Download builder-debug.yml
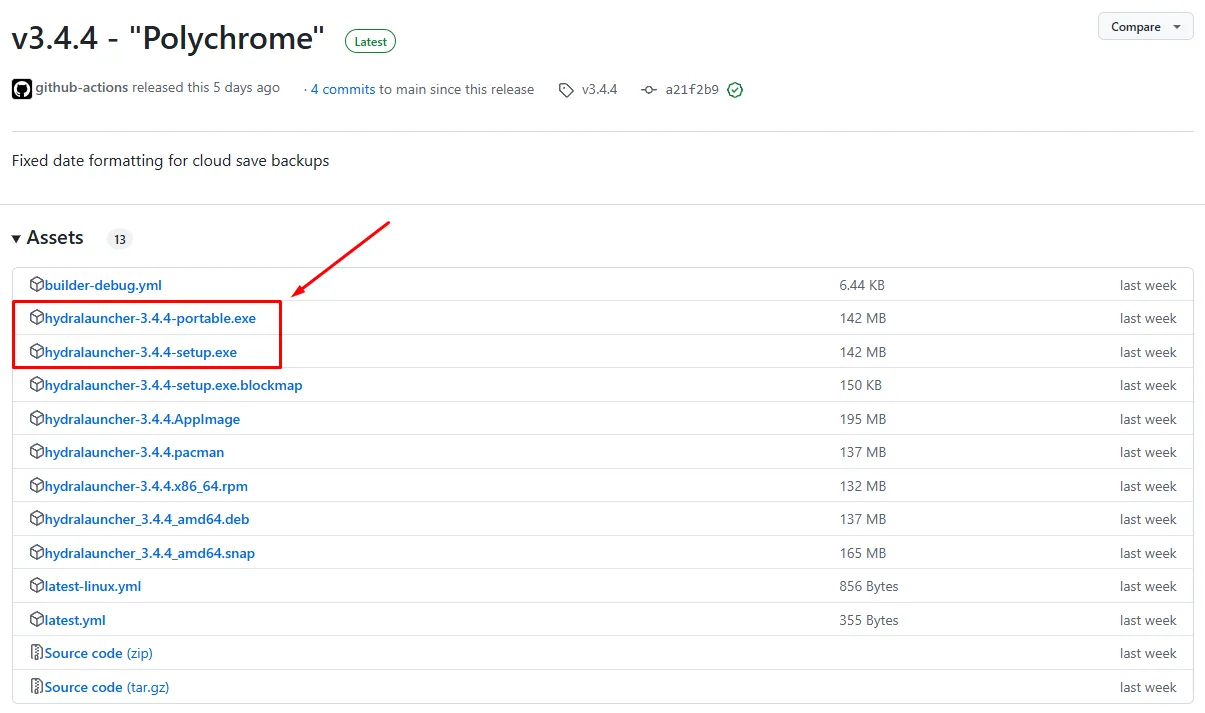1205x713 pixels. pos(103,285)
